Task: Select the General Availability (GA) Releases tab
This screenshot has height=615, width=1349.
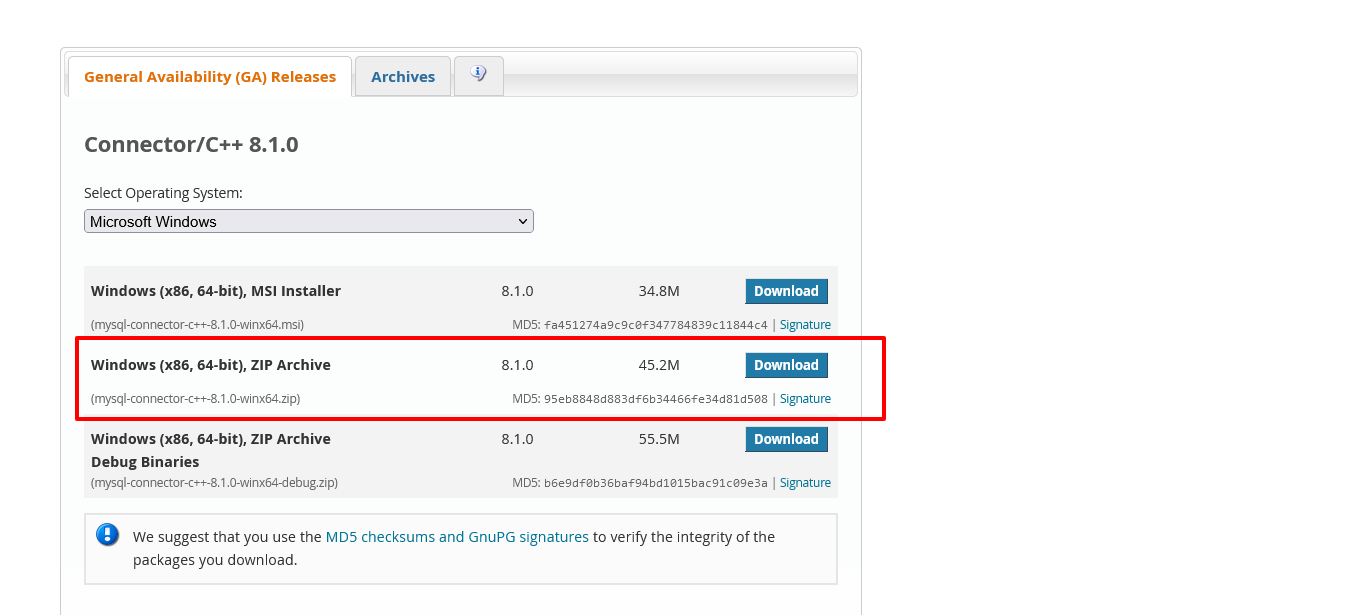Action: coord(209,76)
